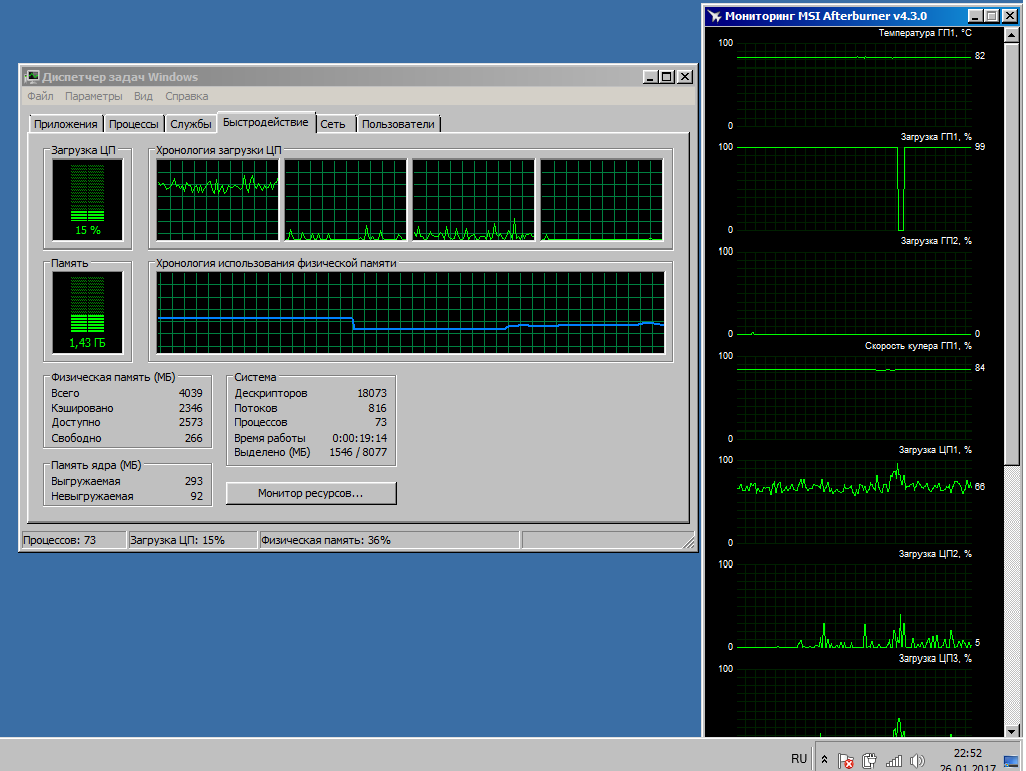The height and width of the screenshot is (771, 1026).
Task: Click the Task Manager title bar icon
Action: (x=32, y=77)
